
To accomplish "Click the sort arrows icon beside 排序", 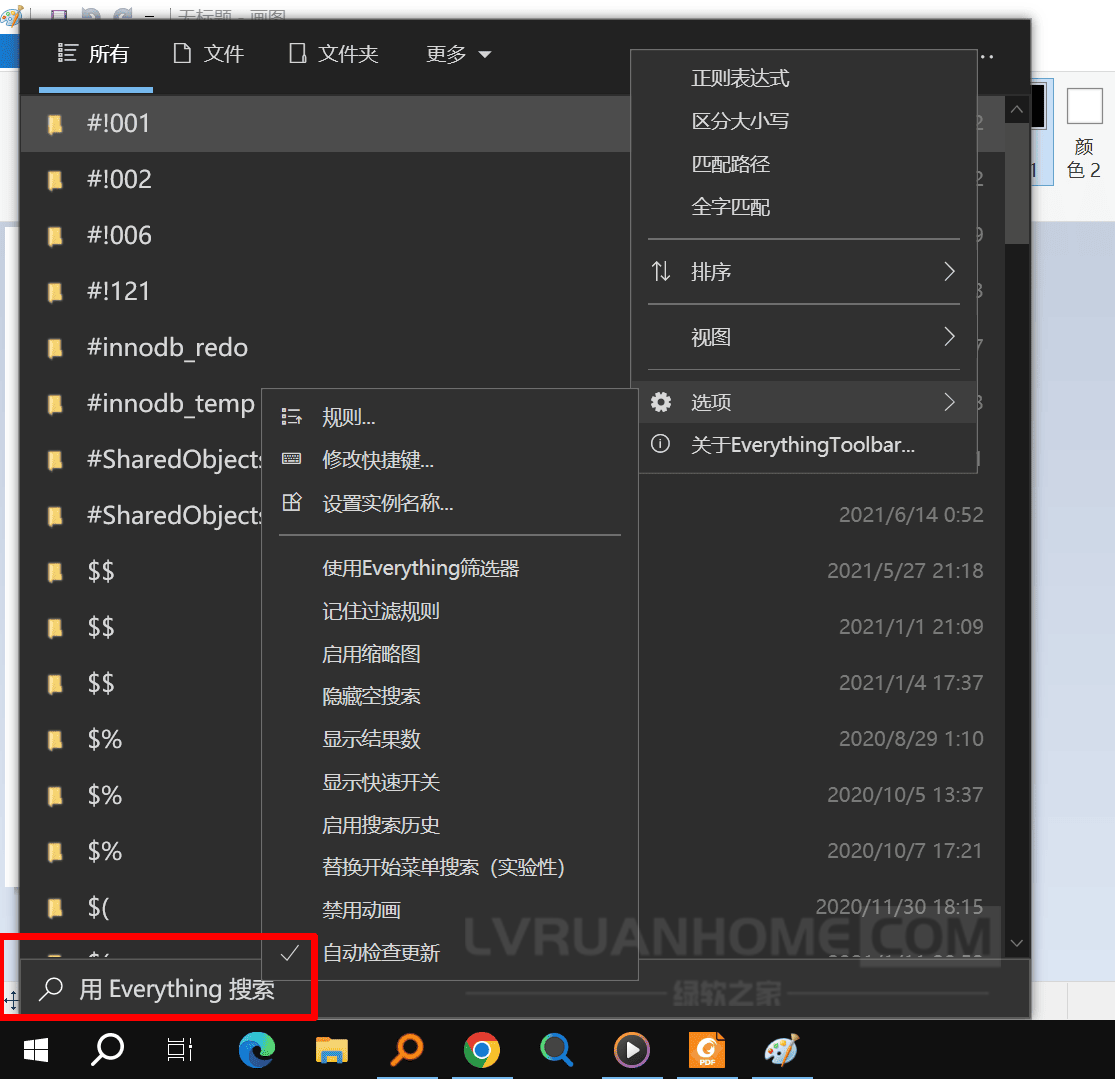I will 661,272.
